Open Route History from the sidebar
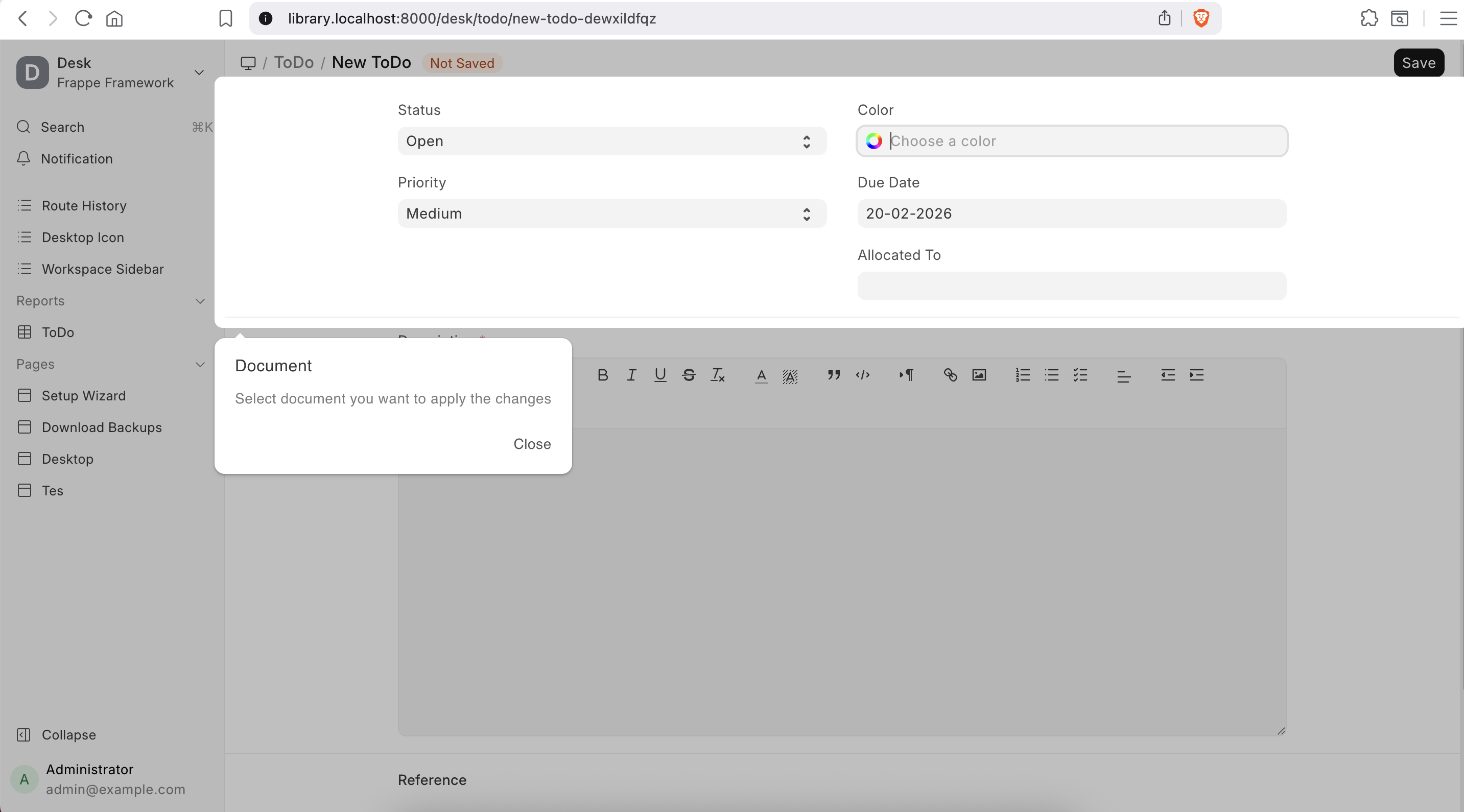 pos(84,206)
